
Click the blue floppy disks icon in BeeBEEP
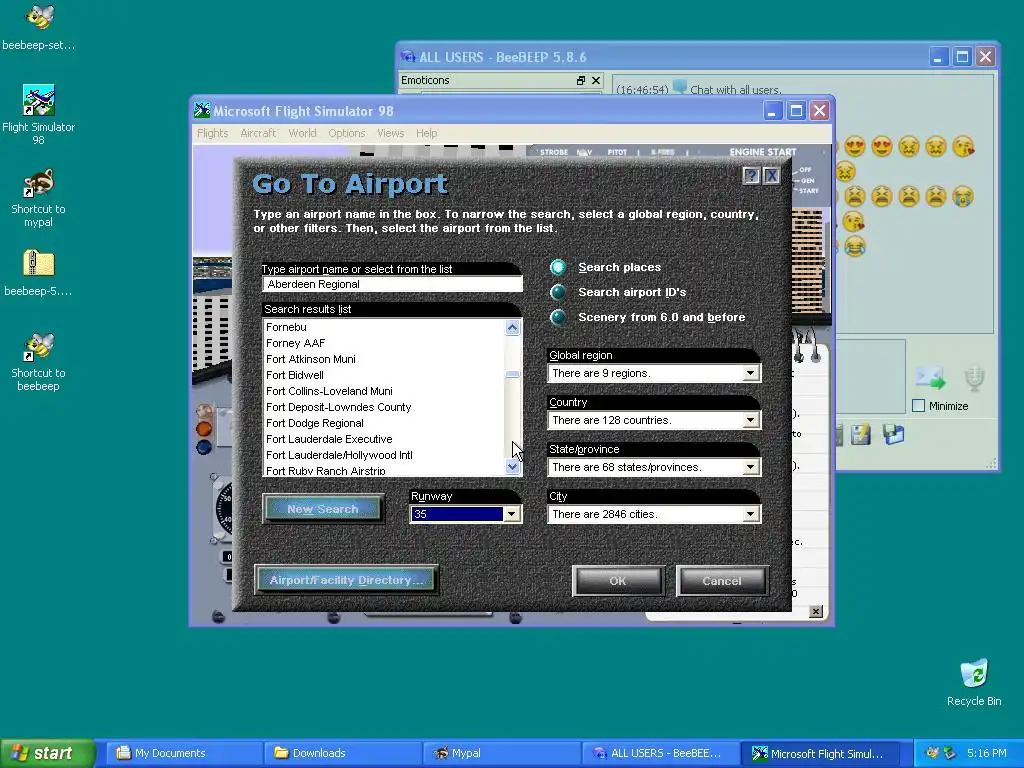[x=893, y=434]
